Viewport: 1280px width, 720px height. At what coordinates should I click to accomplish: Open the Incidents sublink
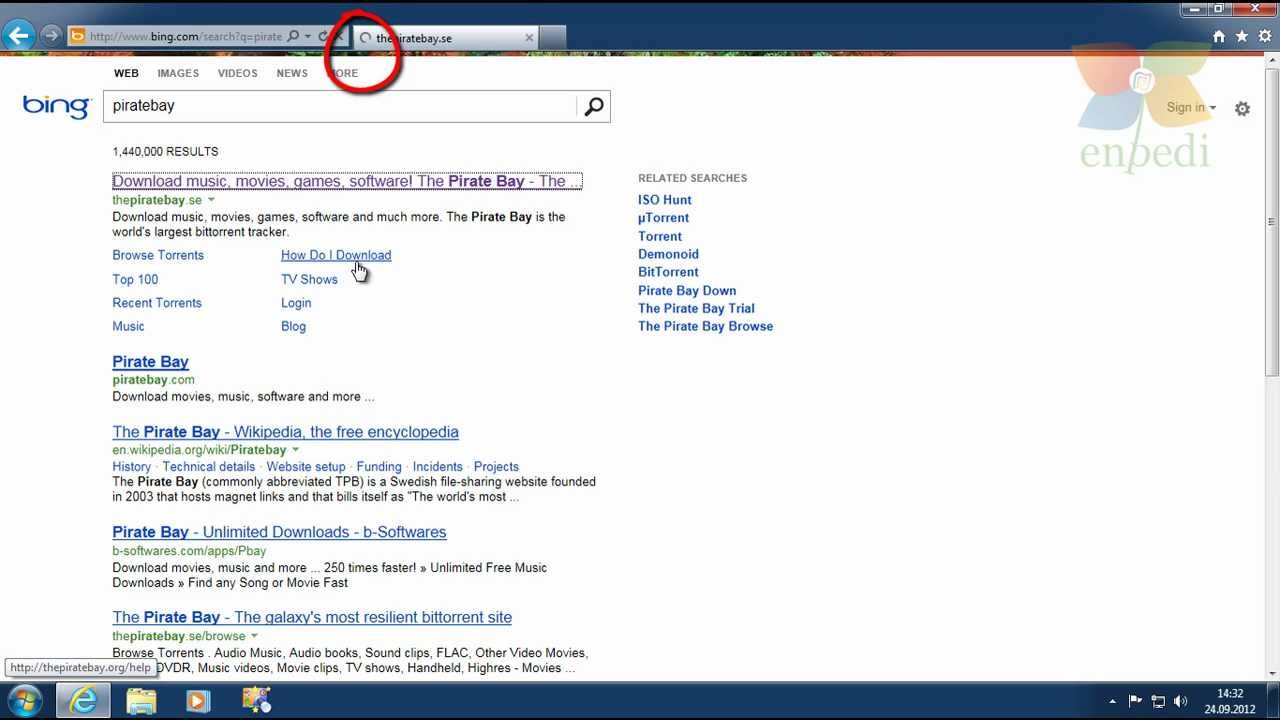437,467
